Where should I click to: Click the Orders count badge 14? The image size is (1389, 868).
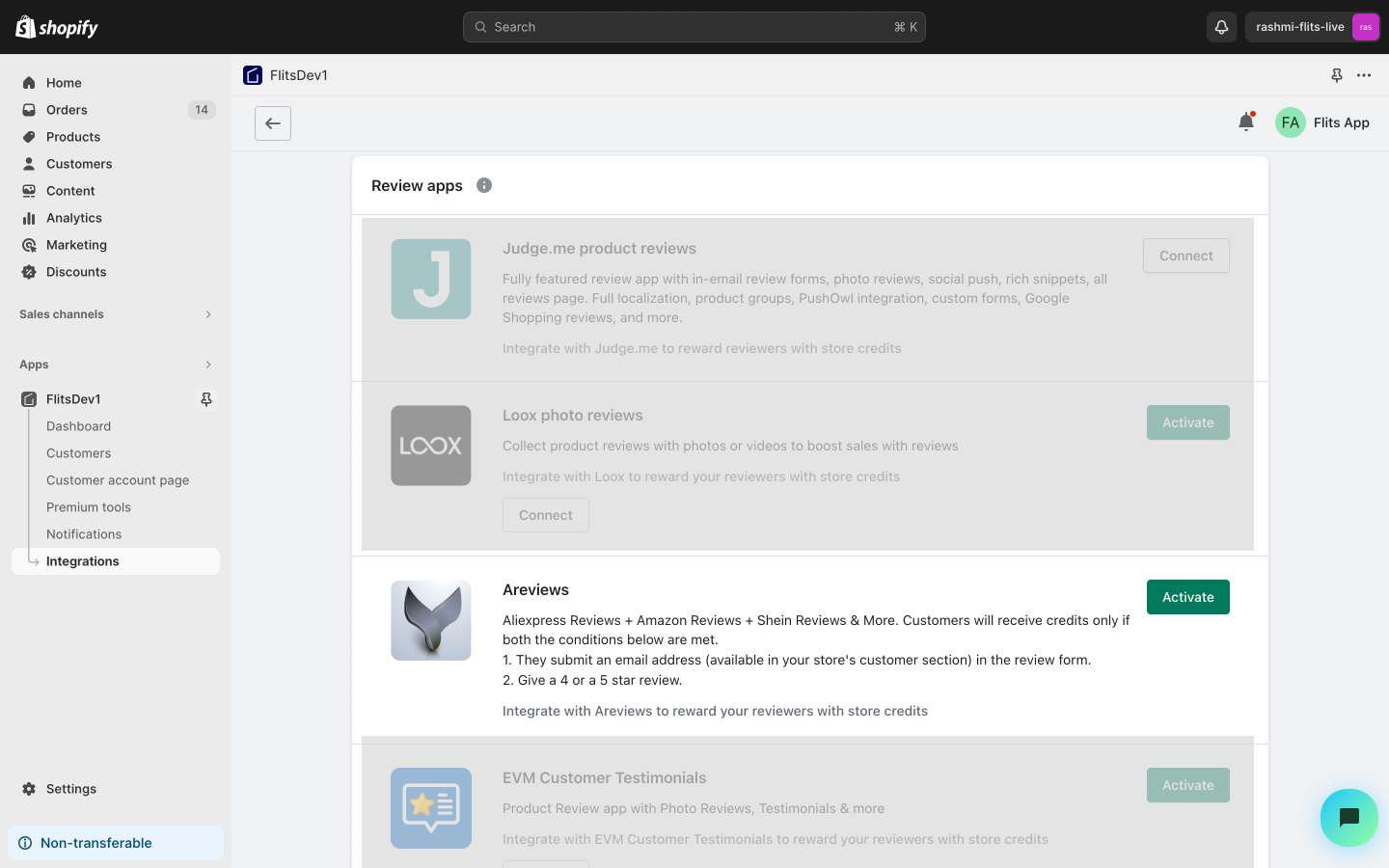click(202, 110)
